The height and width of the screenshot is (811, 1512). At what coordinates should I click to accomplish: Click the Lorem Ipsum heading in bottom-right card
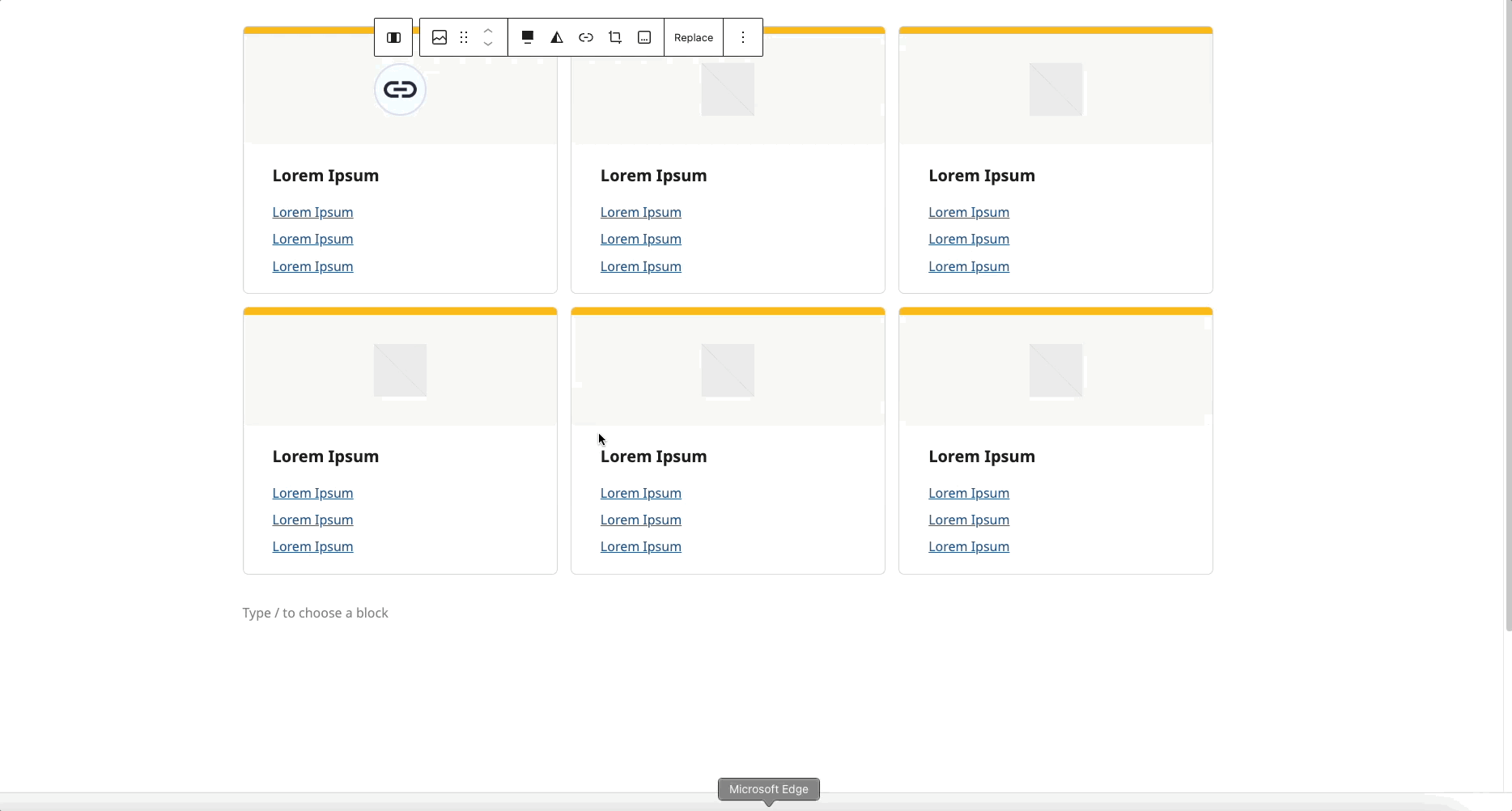tap(981, 456)
